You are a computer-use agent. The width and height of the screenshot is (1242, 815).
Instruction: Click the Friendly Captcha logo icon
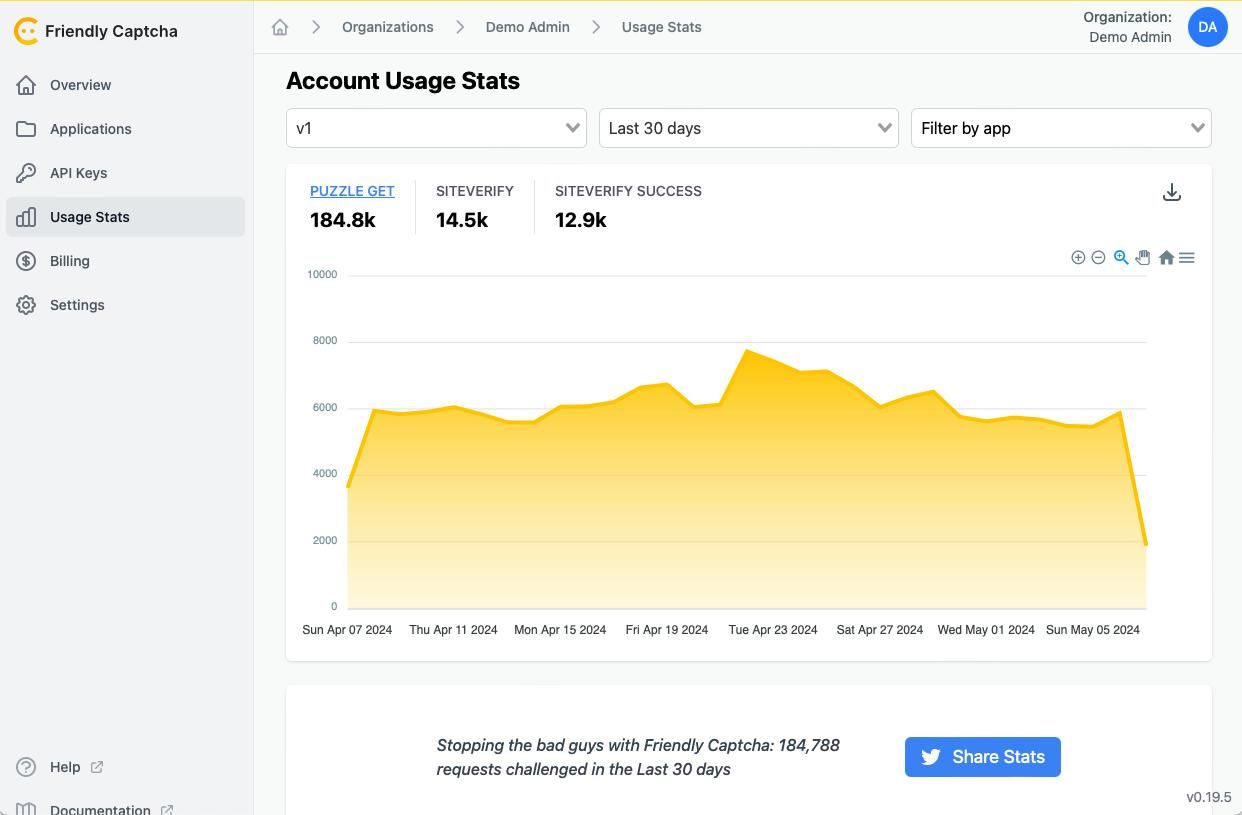(26, 31)
